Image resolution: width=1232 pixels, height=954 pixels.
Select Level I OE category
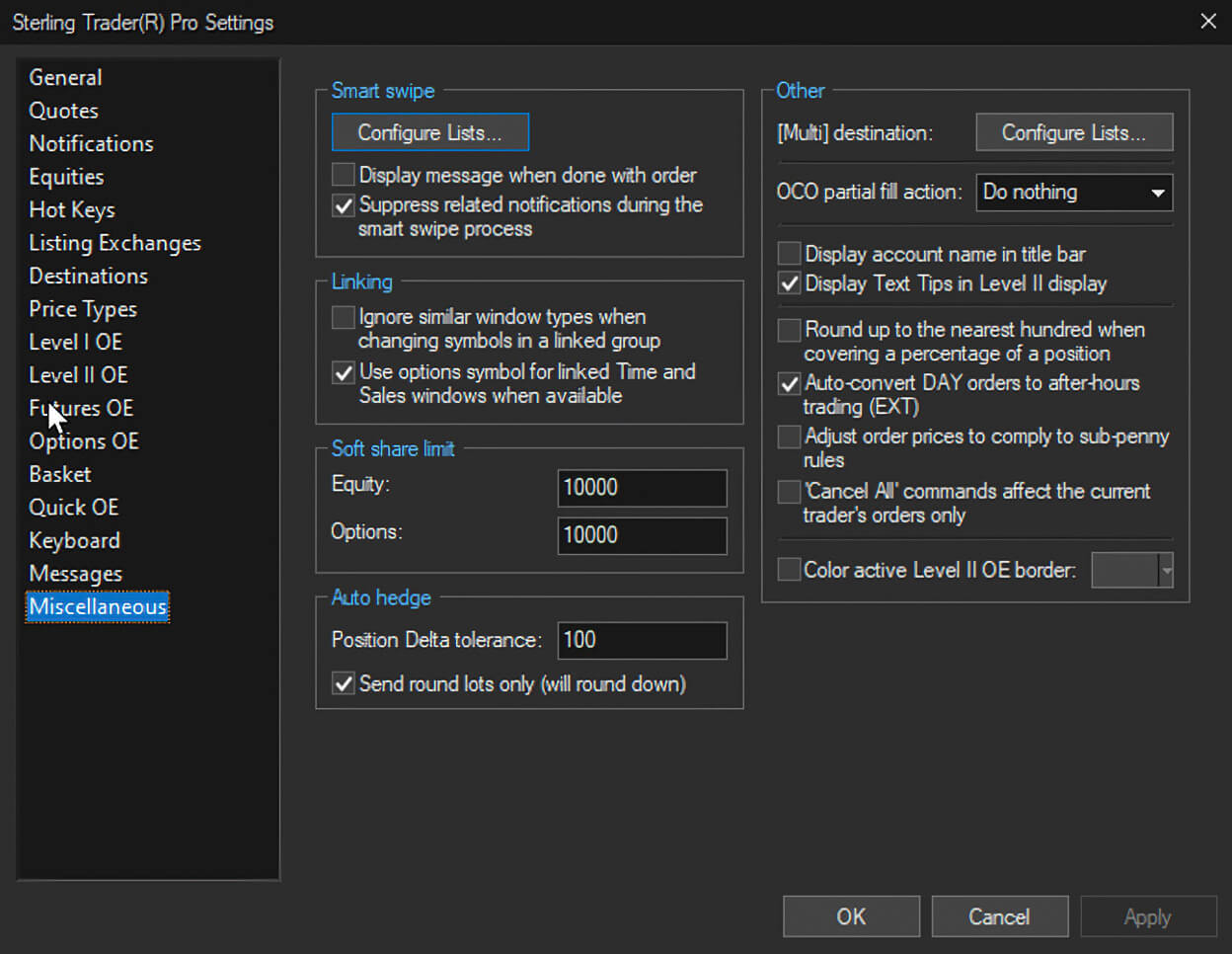[75, 342]
